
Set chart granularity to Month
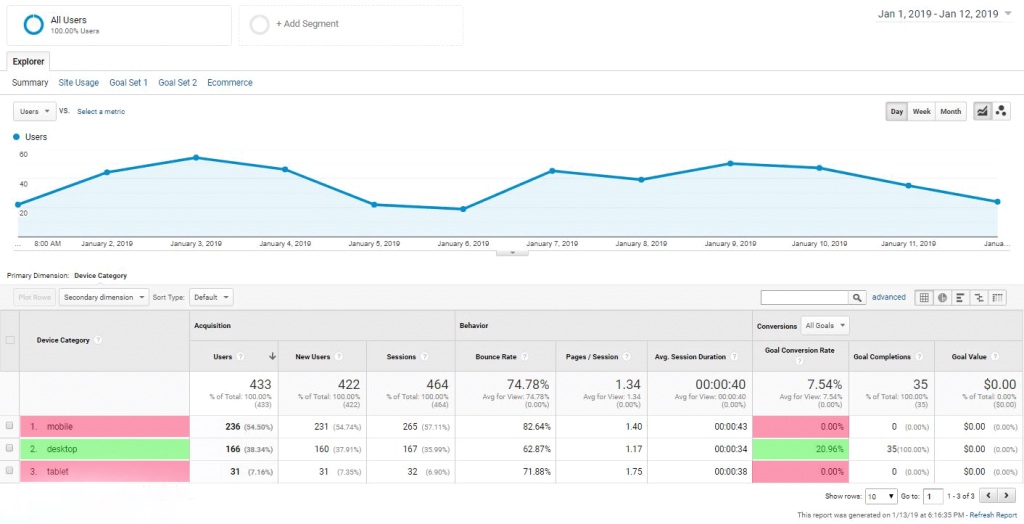[x=951, y=111]
